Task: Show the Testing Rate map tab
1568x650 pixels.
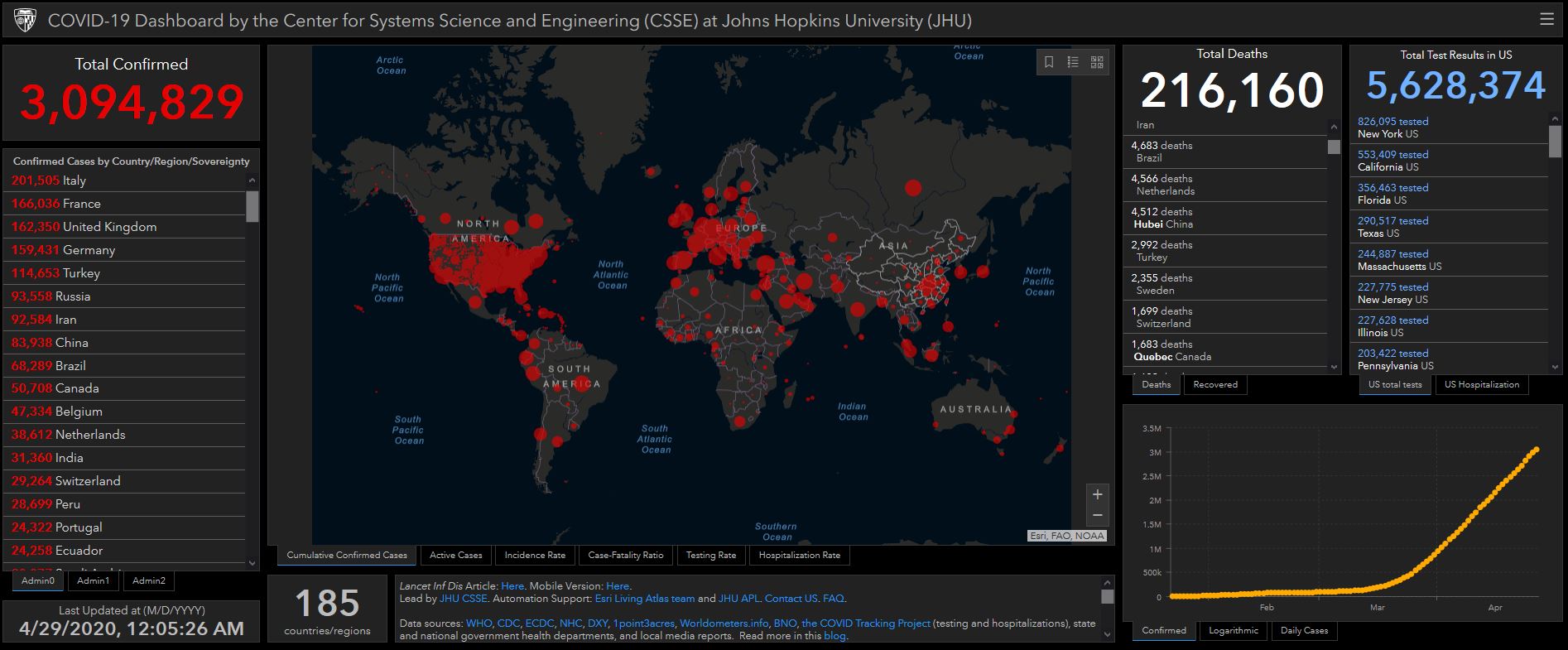Action: (711, 555)
